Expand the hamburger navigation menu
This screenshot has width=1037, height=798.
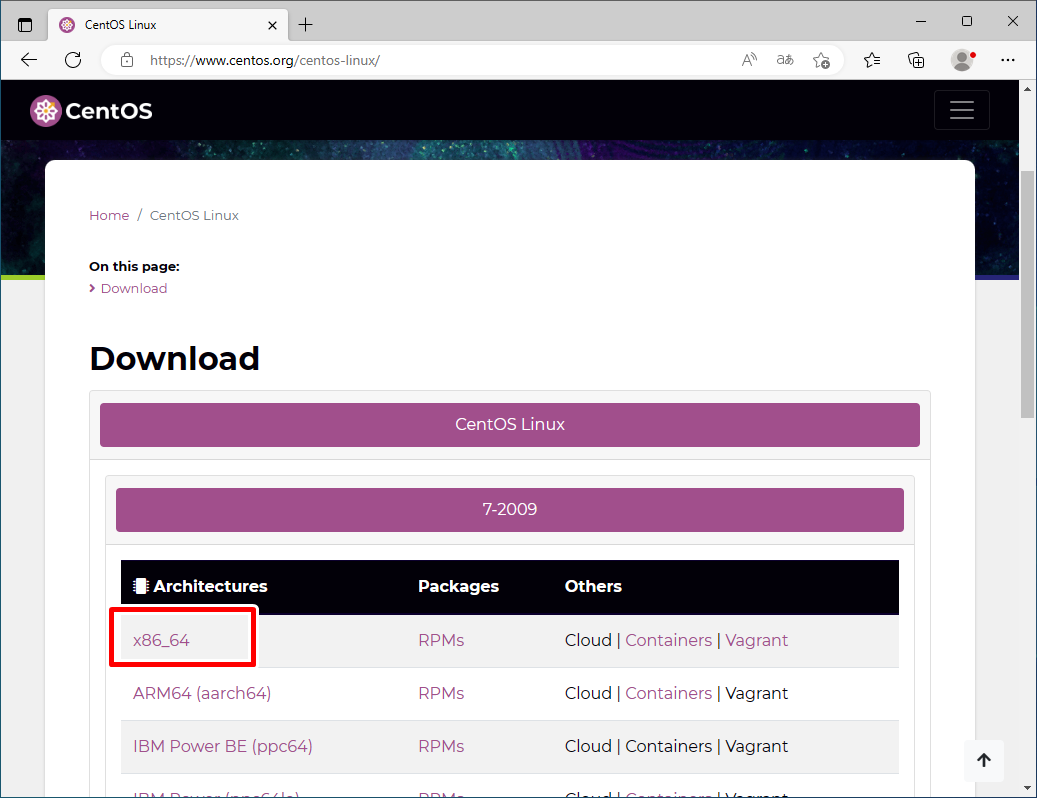coord(962,110)
